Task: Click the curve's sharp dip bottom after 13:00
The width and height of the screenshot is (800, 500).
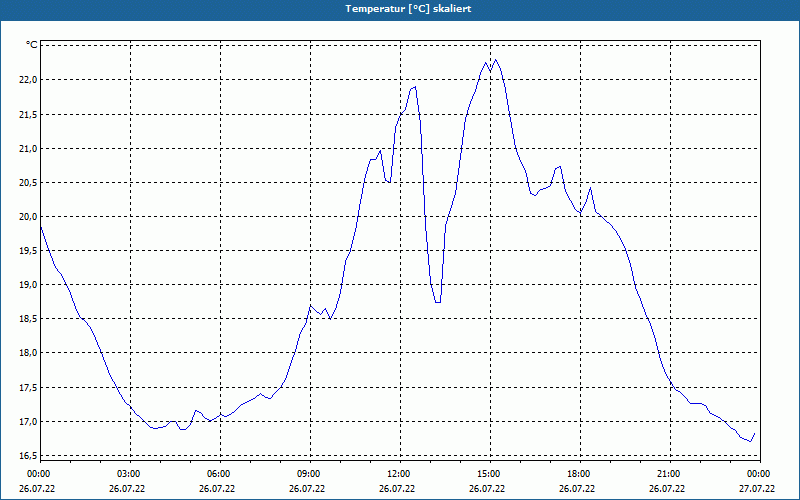Action: 438,302
